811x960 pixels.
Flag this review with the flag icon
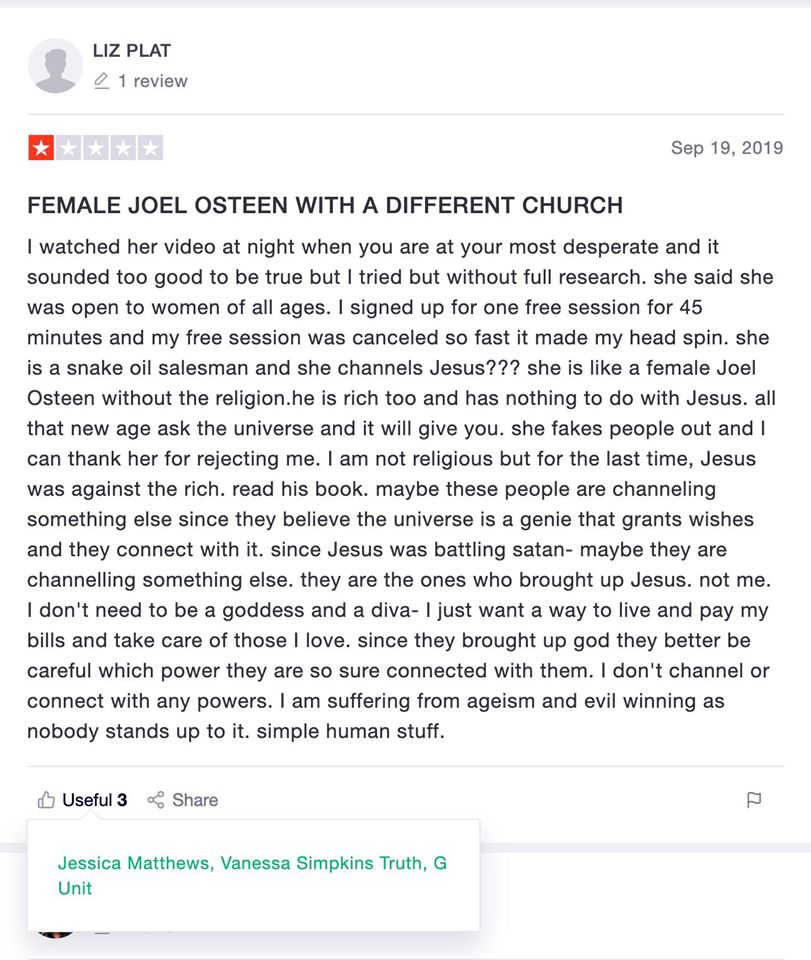[x=754, y=800]
